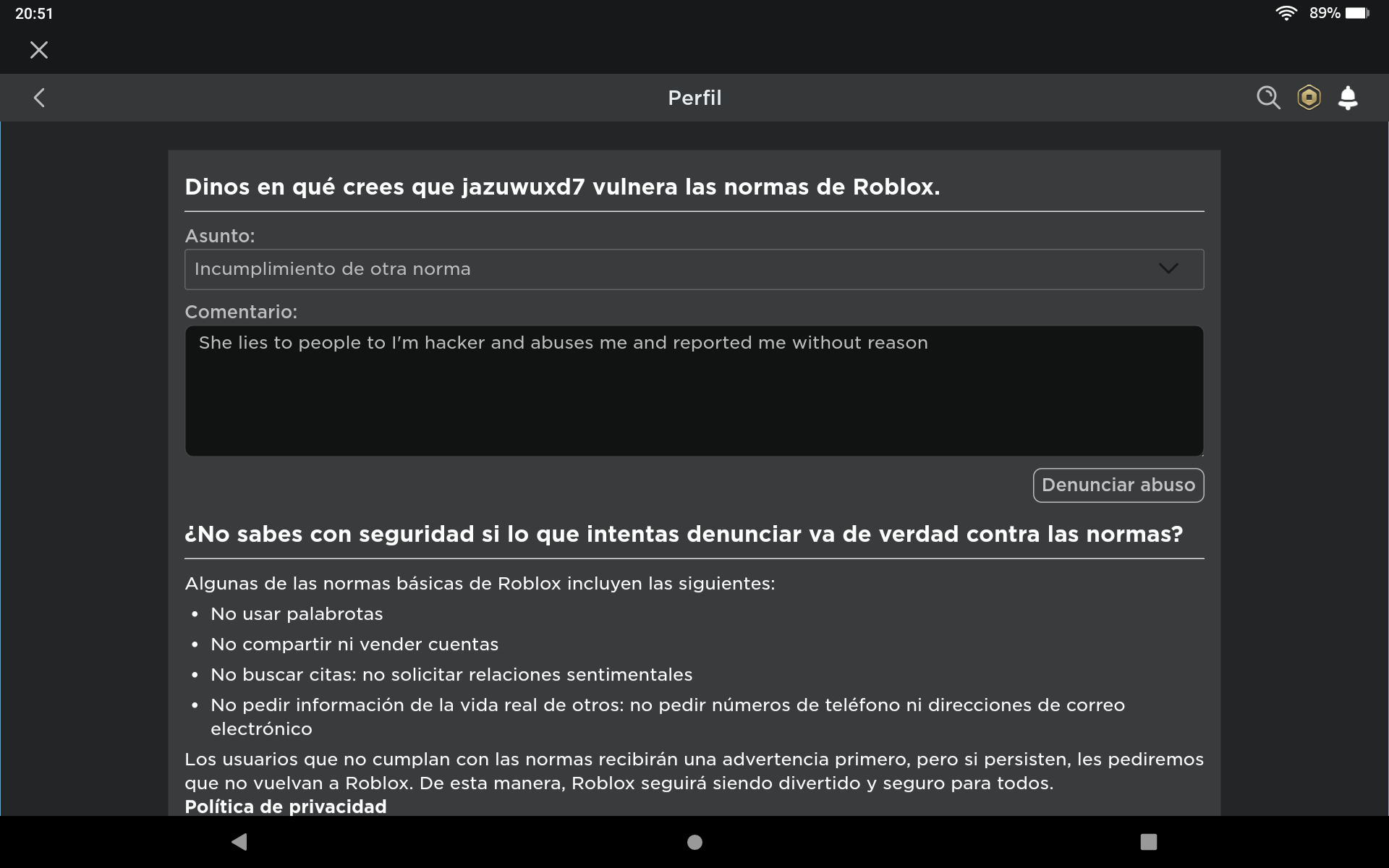Click the dropdown chevron arrow in Asunto

1168,269
